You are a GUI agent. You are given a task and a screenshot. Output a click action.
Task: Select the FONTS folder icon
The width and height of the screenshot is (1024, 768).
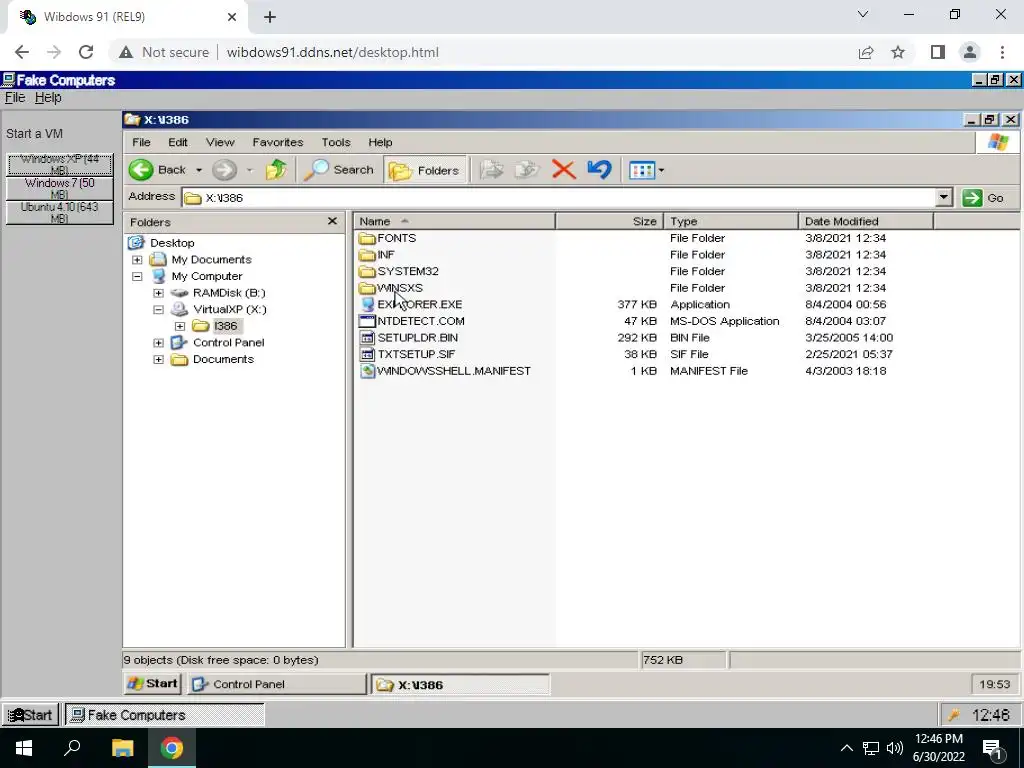tap(367, 238)
